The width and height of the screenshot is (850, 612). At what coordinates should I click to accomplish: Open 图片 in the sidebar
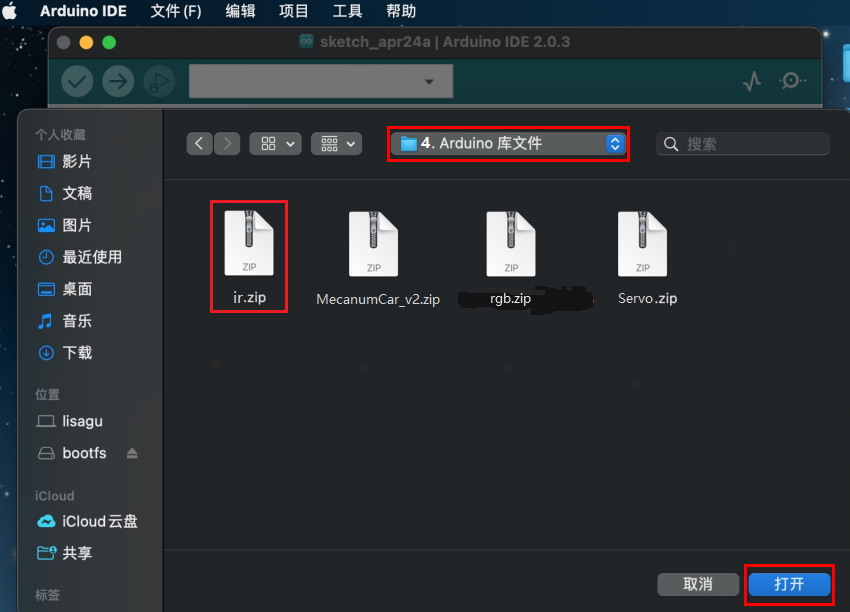pyautogui.click(x=65, y=226)
